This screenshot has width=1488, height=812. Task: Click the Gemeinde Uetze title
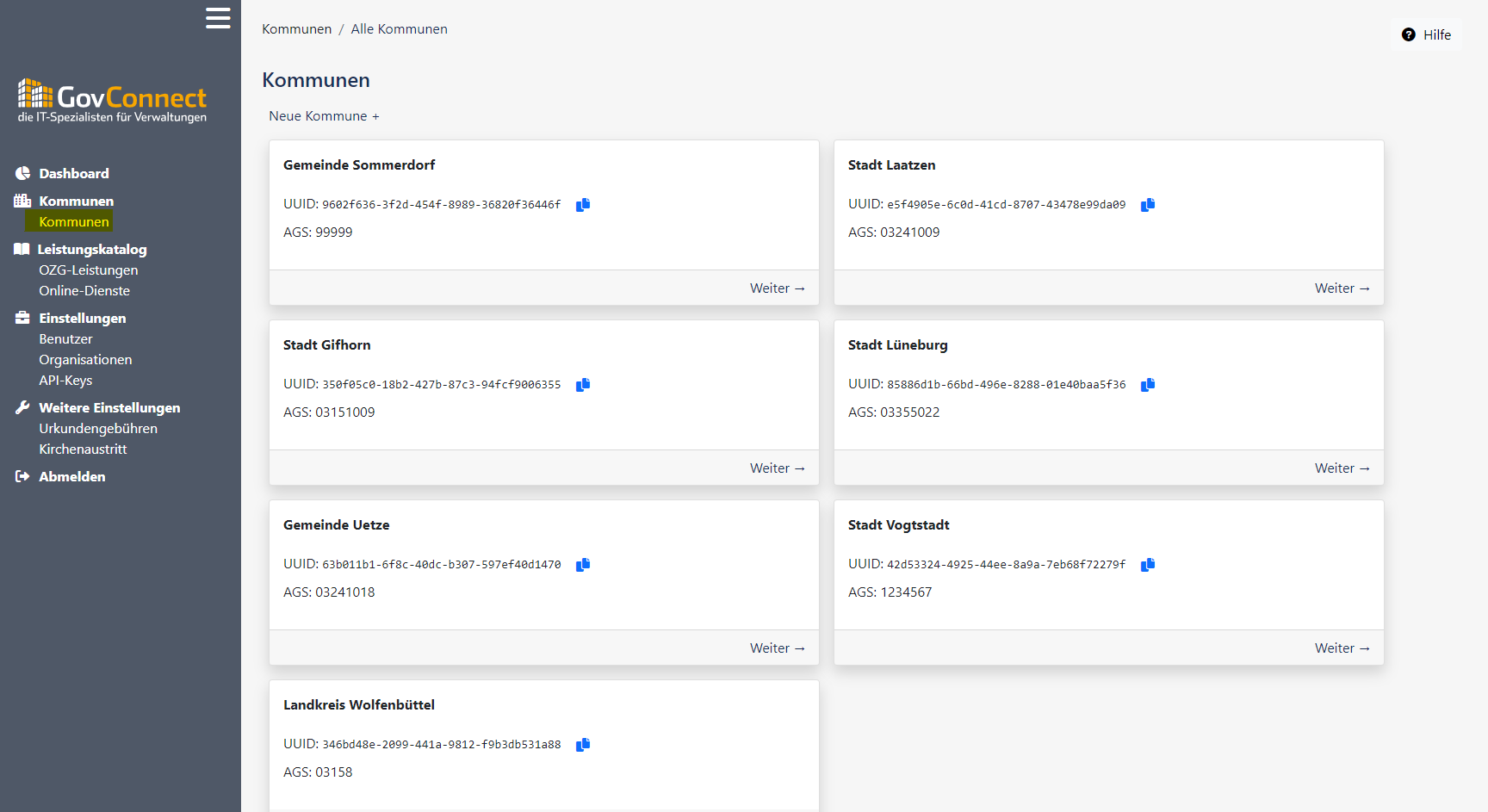pyautogui.click(x=336, y=524)
